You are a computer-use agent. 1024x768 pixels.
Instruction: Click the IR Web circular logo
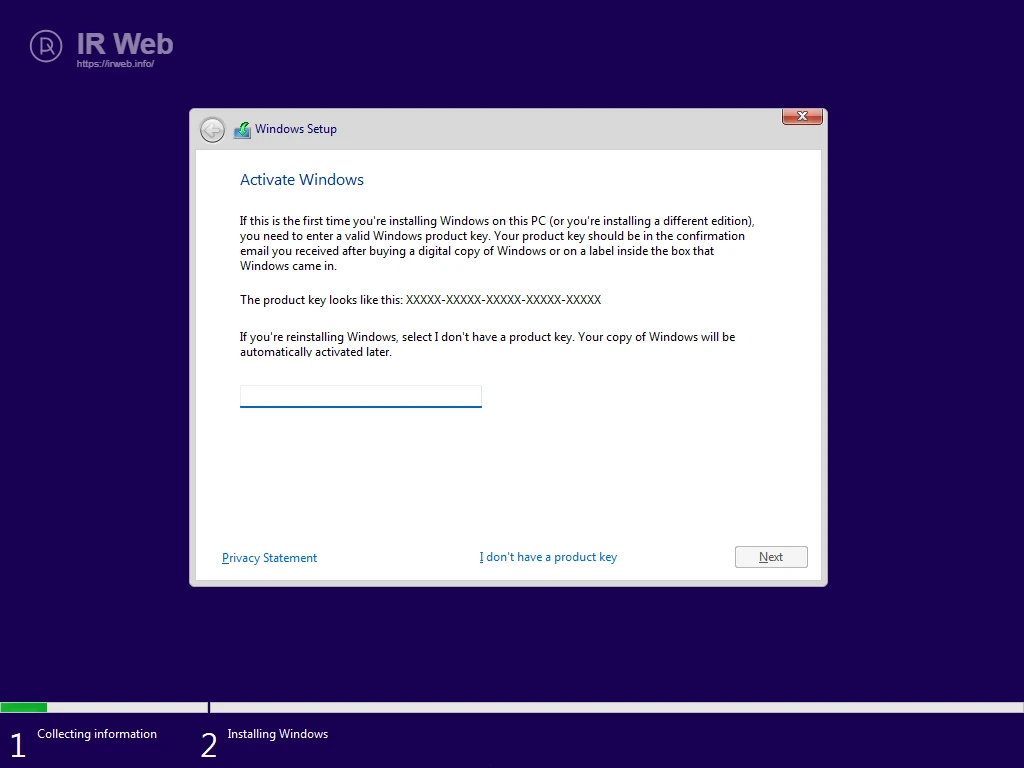pos(46,45)
